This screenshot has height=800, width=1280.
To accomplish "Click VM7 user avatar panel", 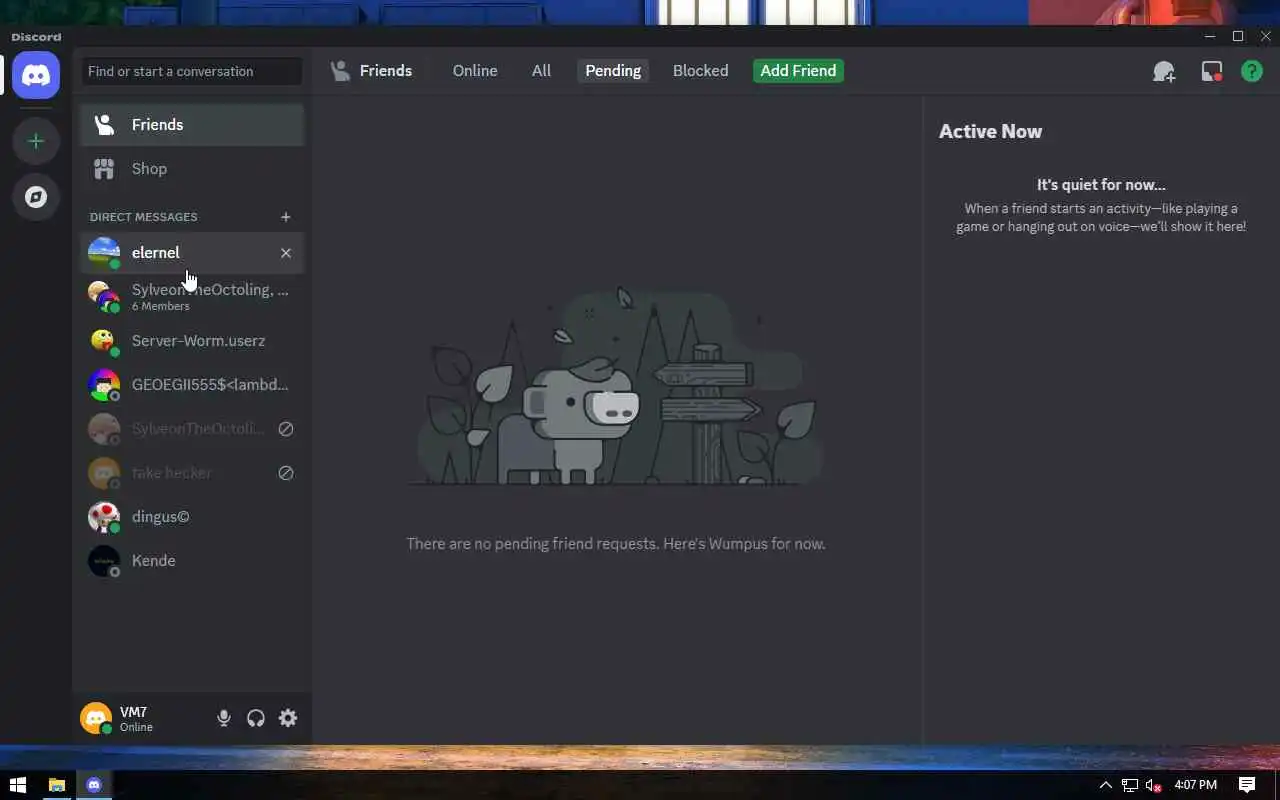I will 96,718.
